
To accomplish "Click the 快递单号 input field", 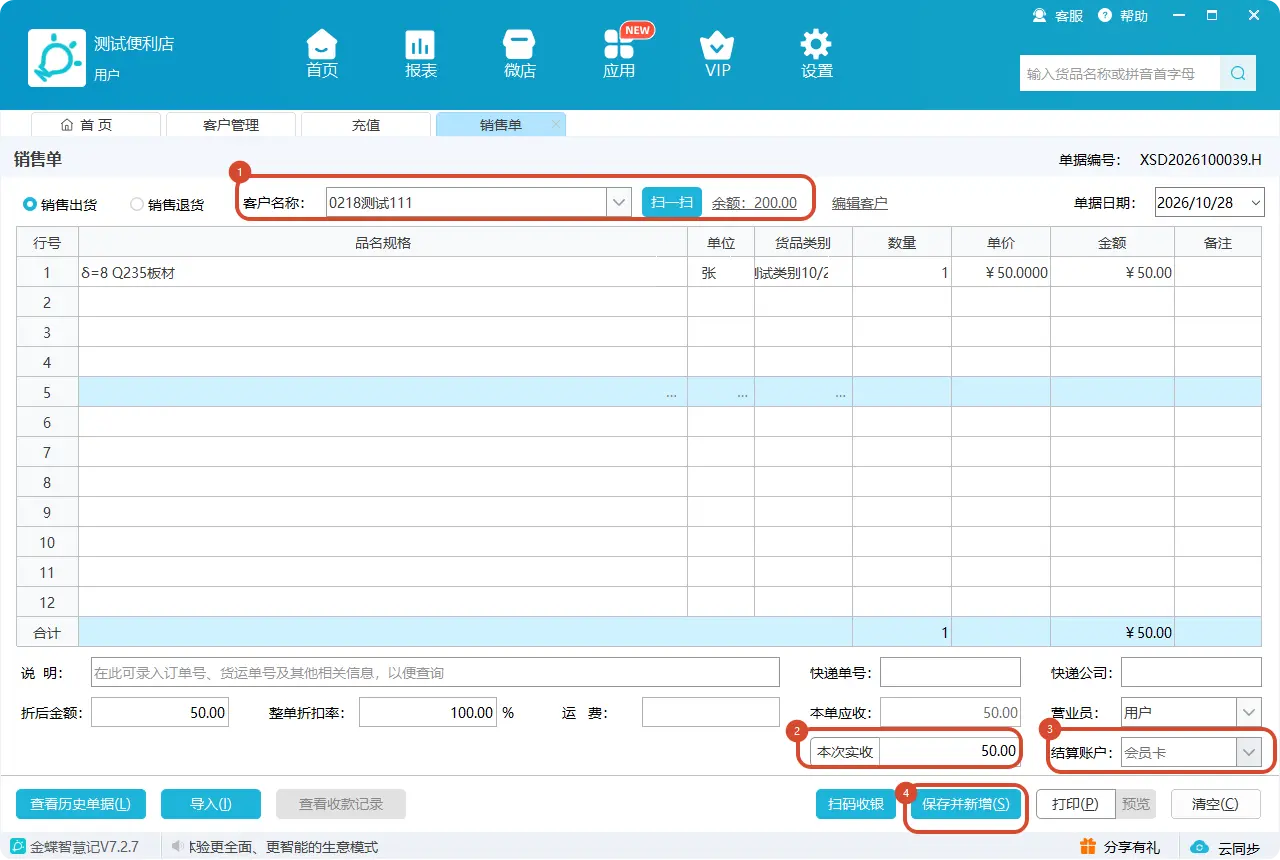I will tap(950, 672).
